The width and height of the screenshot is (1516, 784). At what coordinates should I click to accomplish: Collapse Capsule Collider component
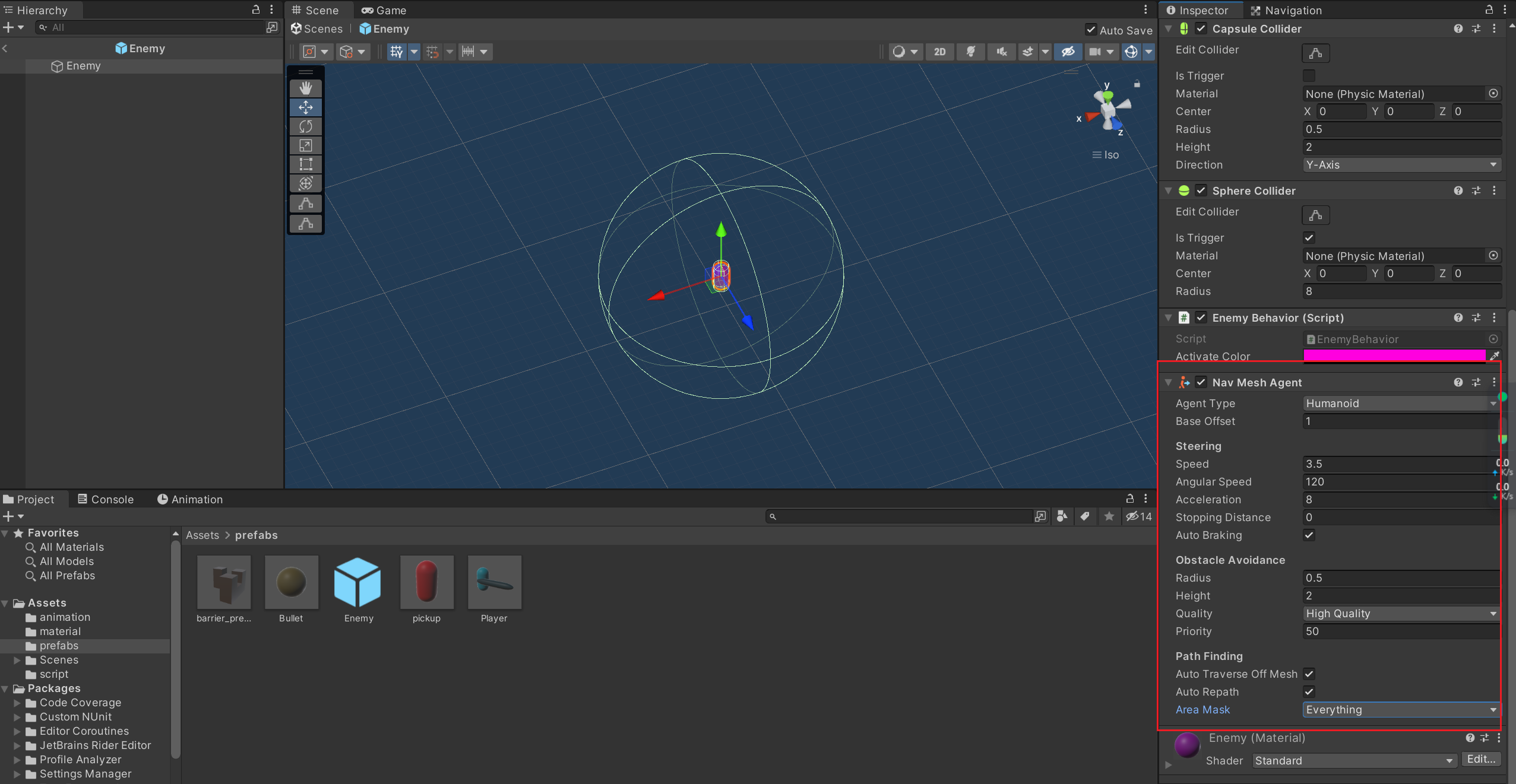click(1168, 28)
